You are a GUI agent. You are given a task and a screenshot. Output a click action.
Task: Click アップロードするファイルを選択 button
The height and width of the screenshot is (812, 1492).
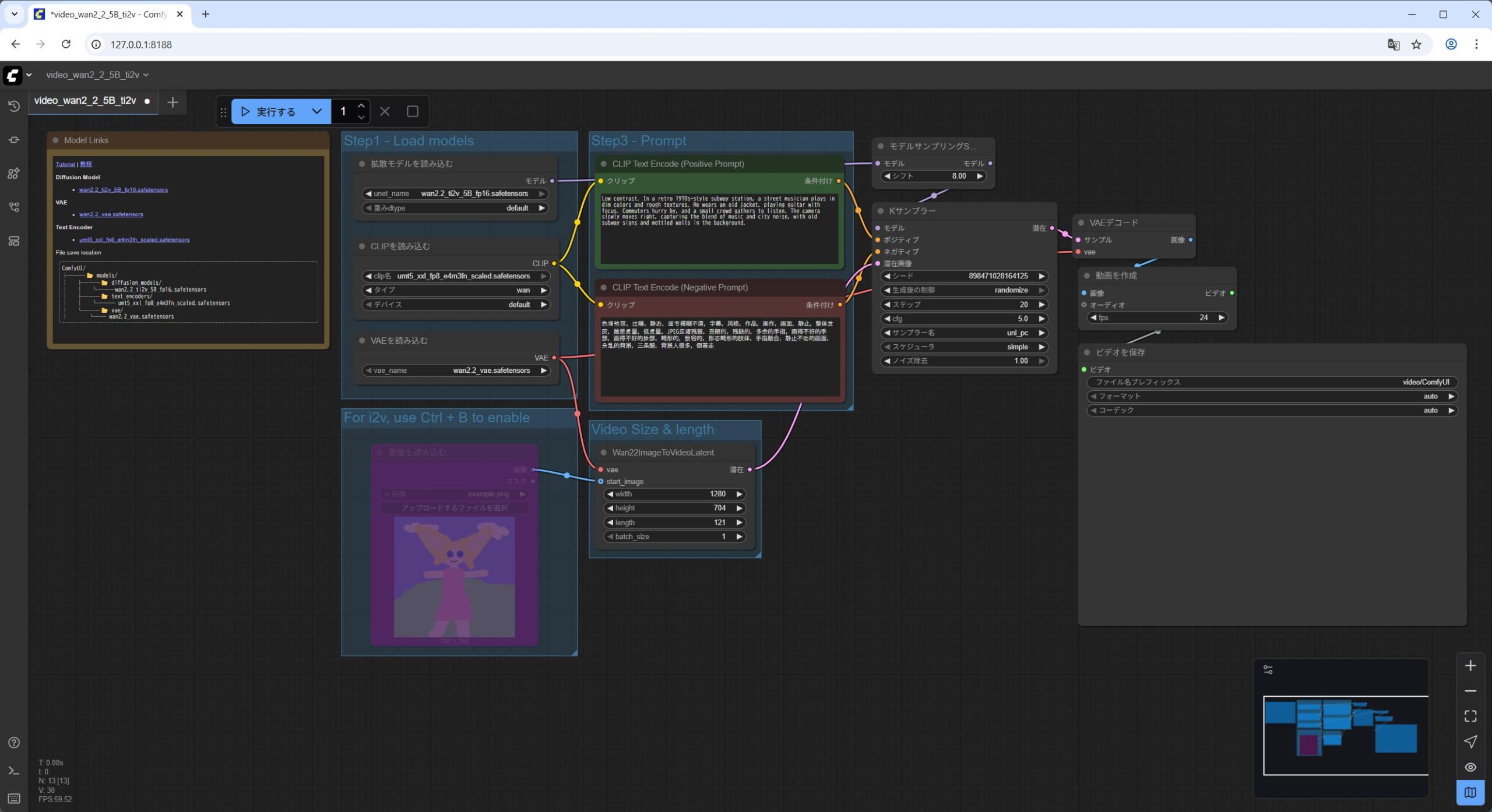455,508
